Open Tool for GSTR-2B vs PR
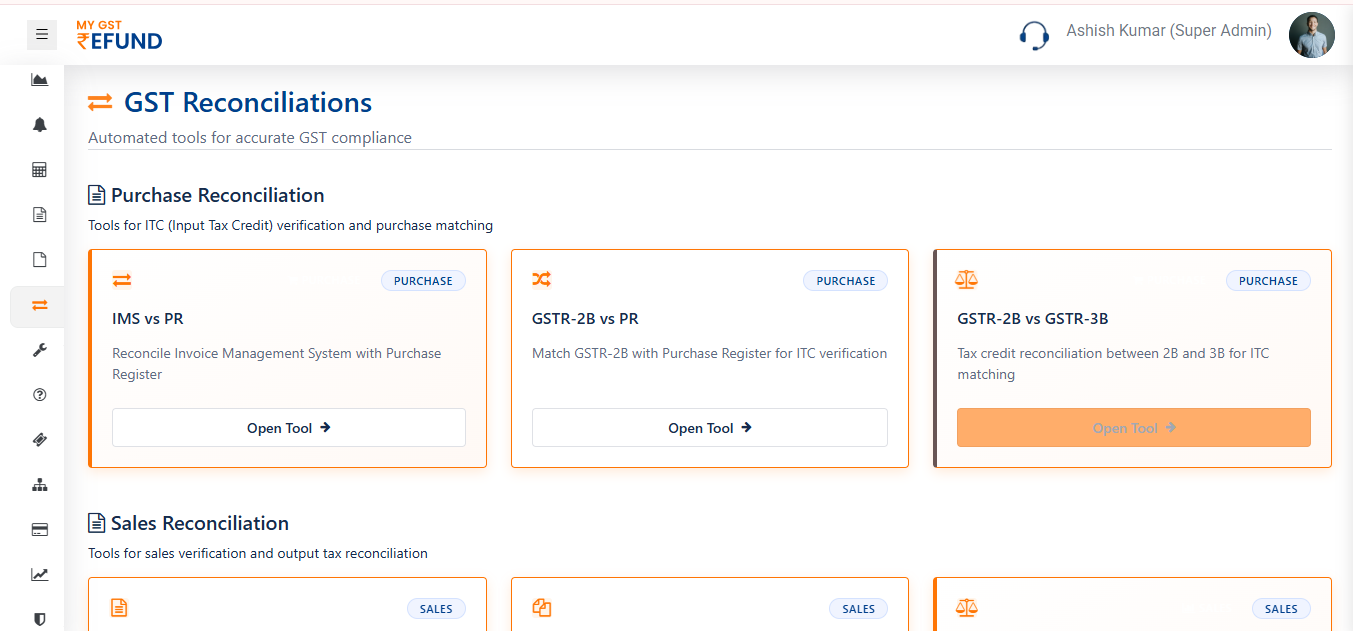 [x=710, y=428]
